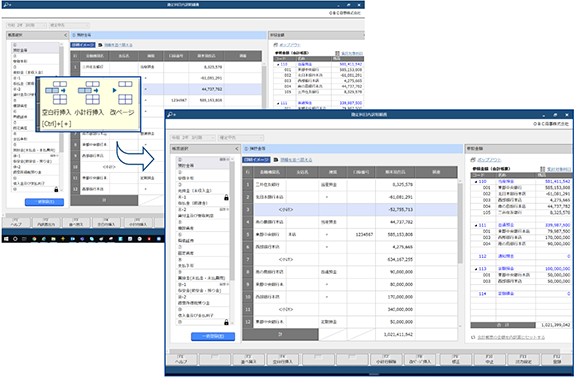Open the 確定申告 dropdown in the front window
Screen dimensions: 575x377
pos(241,138)
